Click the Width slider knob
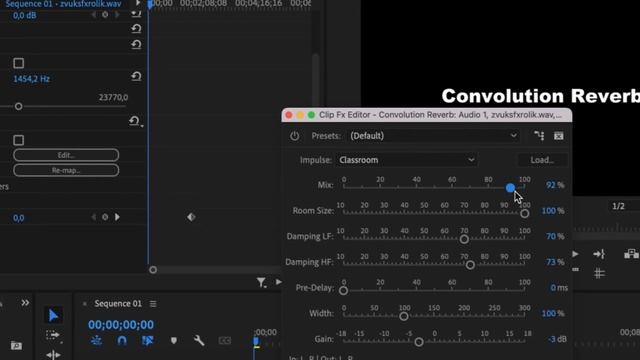The image size is (640, 360). click(x=404, y=316)
